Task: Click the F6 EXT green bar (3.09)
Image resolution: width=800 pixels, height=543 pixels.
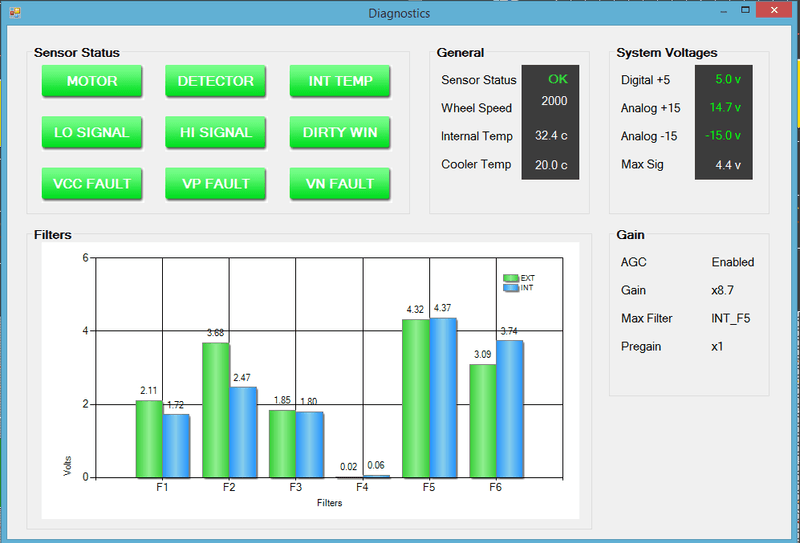Action: pyautogui.click(x=483, y=421)
